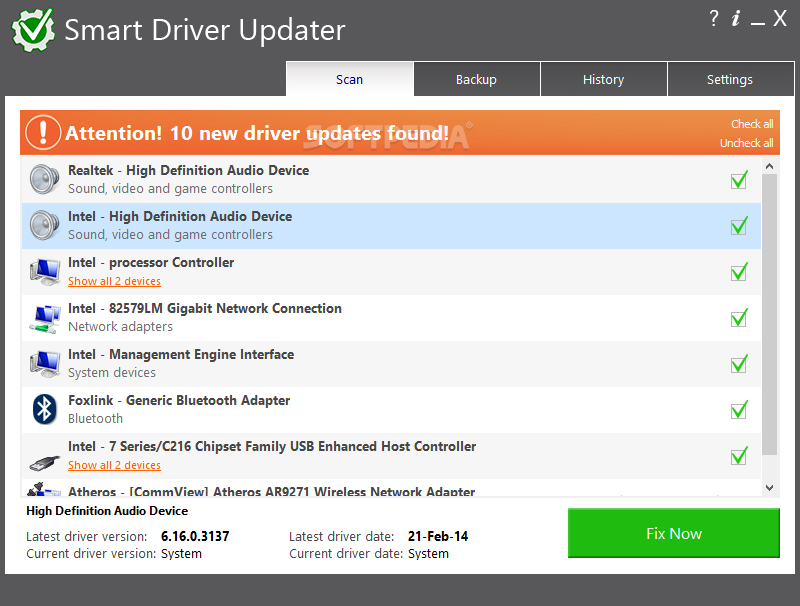Screen dimensions: 800x606
Task: Uncheck Intel High Definition Audio Device
Action: pos(739,225)
